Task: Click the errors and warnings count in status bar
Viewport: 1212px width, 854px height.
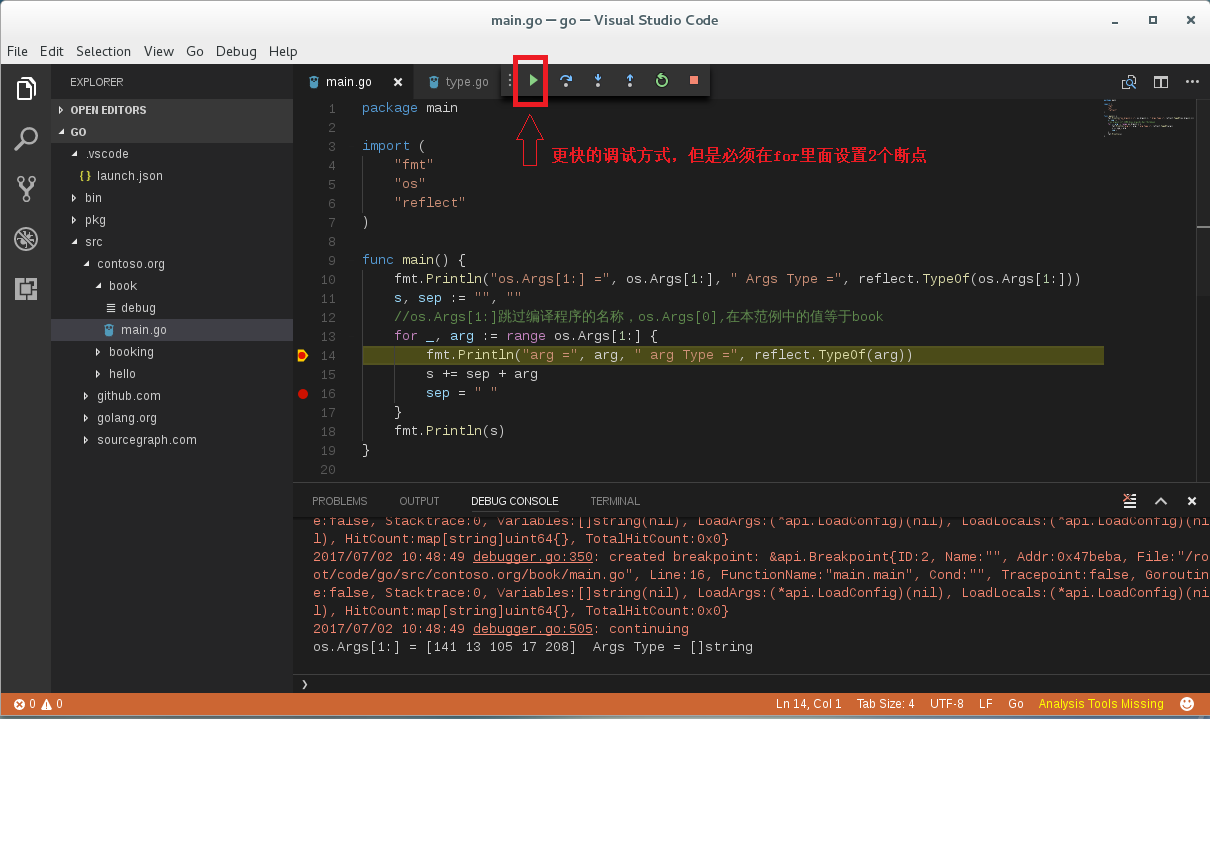Action: (38, 704)
